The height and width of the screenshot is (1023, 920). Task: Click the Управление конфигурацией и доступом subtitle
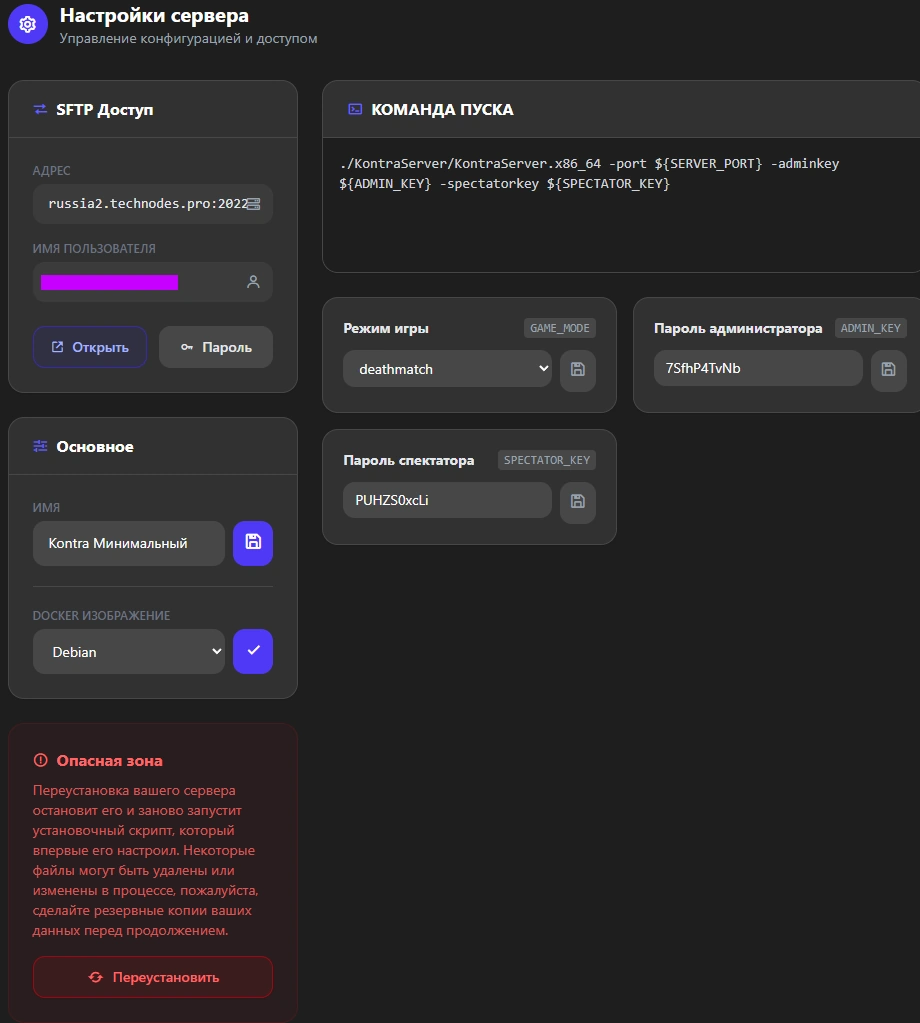point(189,38)
